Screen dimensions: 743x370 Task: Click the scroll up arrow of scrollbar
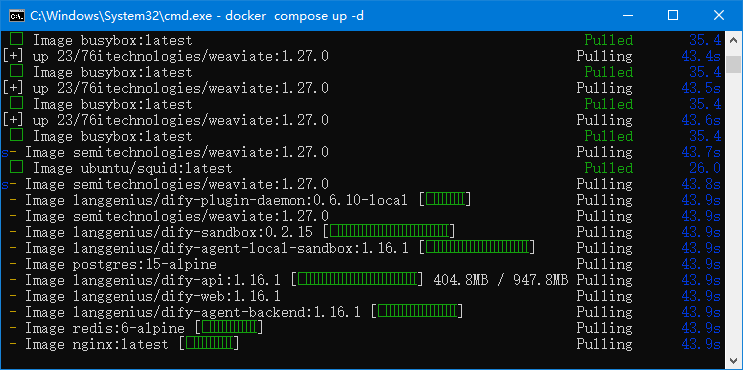(734, 39)
